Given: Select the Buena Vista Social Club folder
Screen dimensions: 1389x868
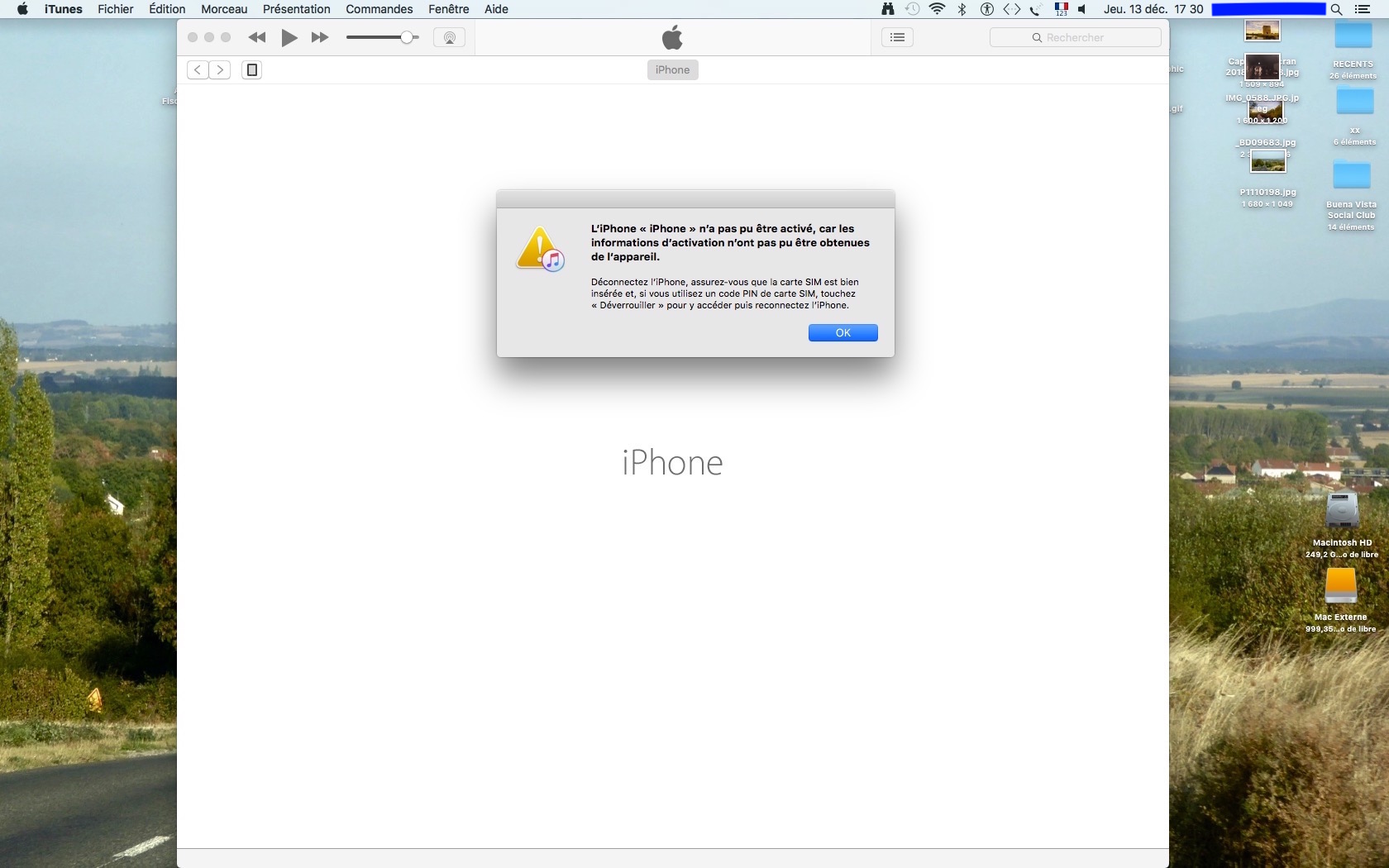Looking at the screenshot, I should pyautogui.click(x=1352, y=175).
